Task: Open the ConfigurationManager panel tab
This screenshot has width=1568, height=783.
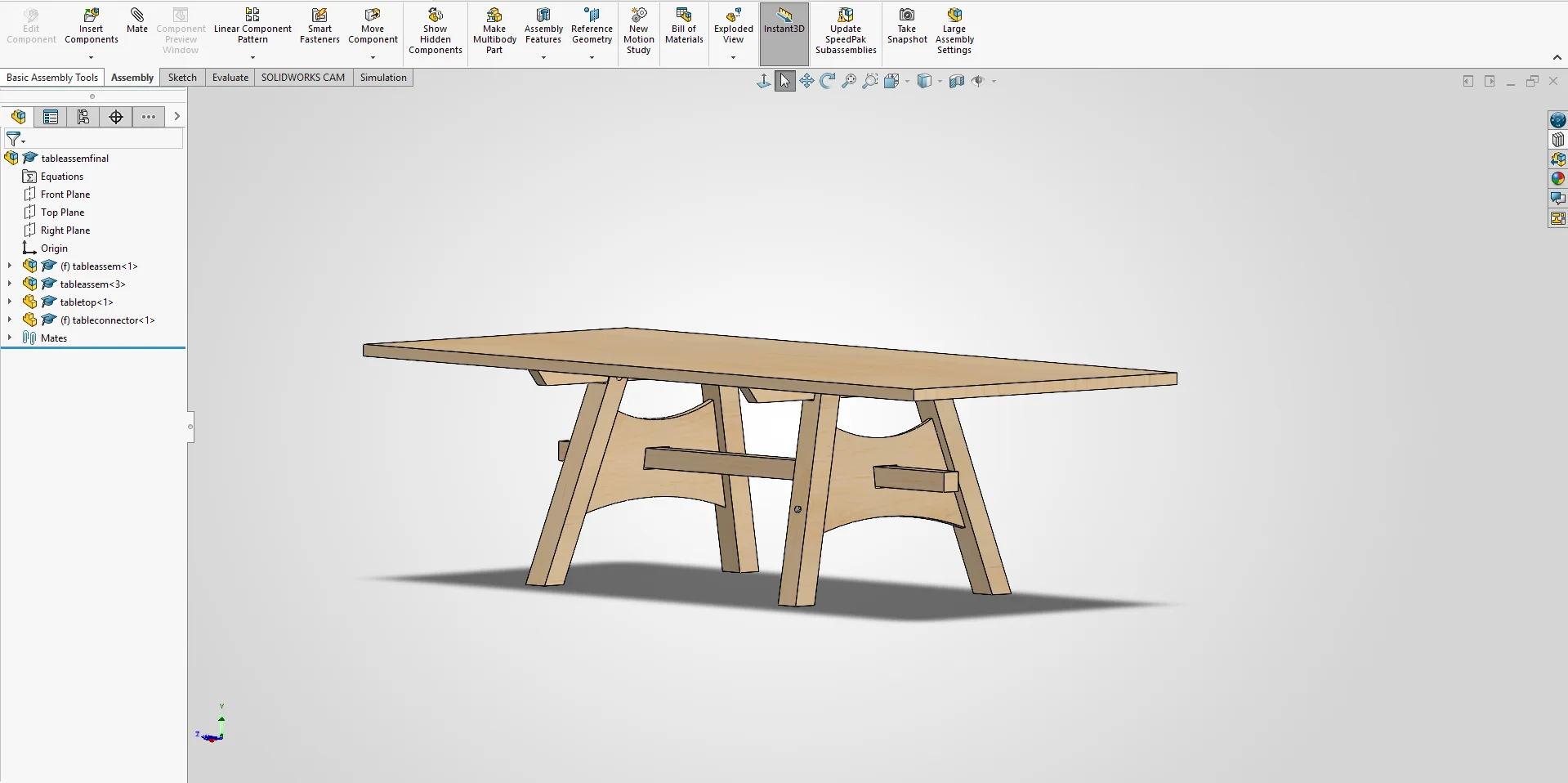Action: point(83,117)
